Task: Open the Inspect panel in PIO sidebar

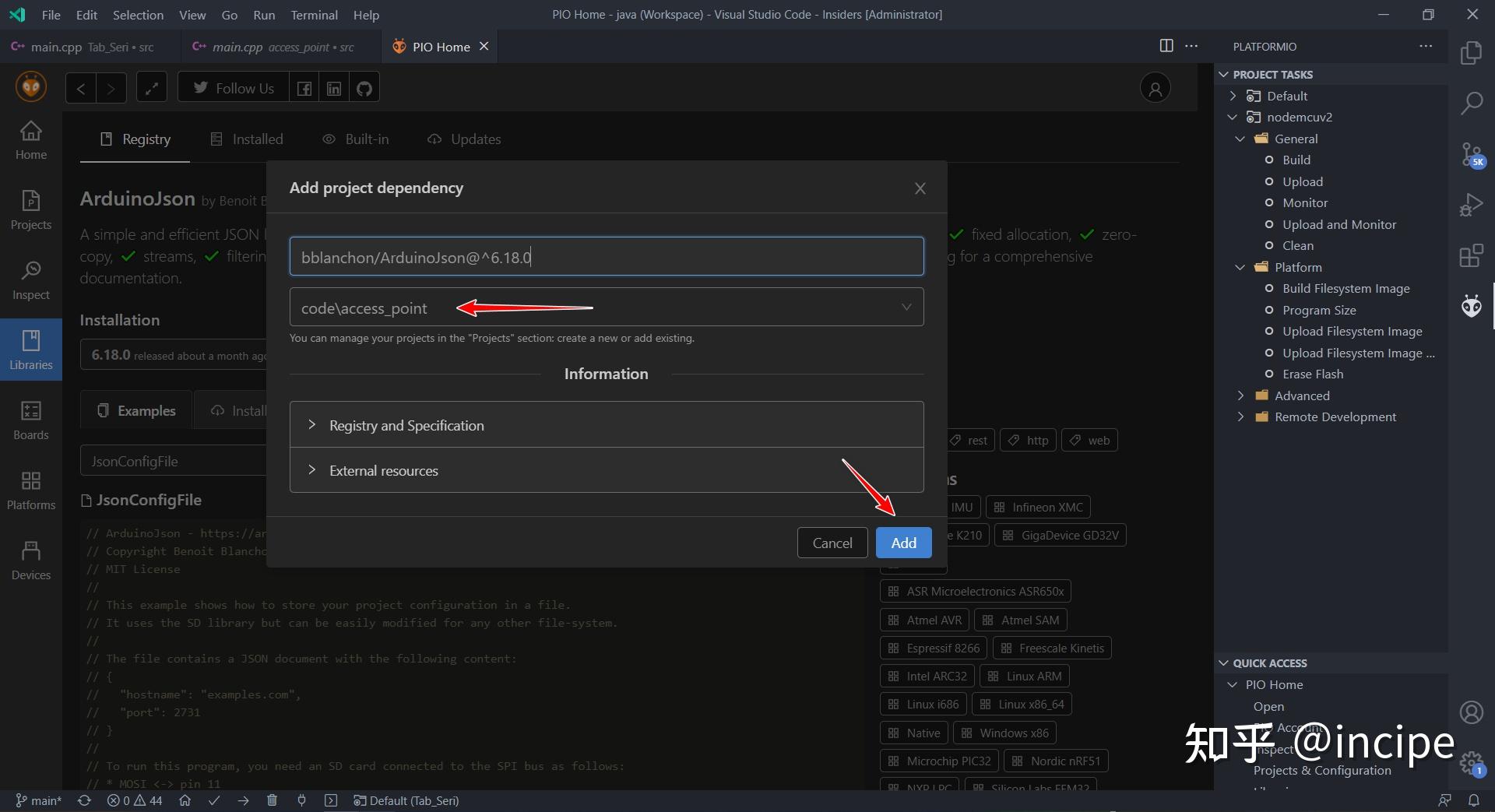Action: pos(30,277)
